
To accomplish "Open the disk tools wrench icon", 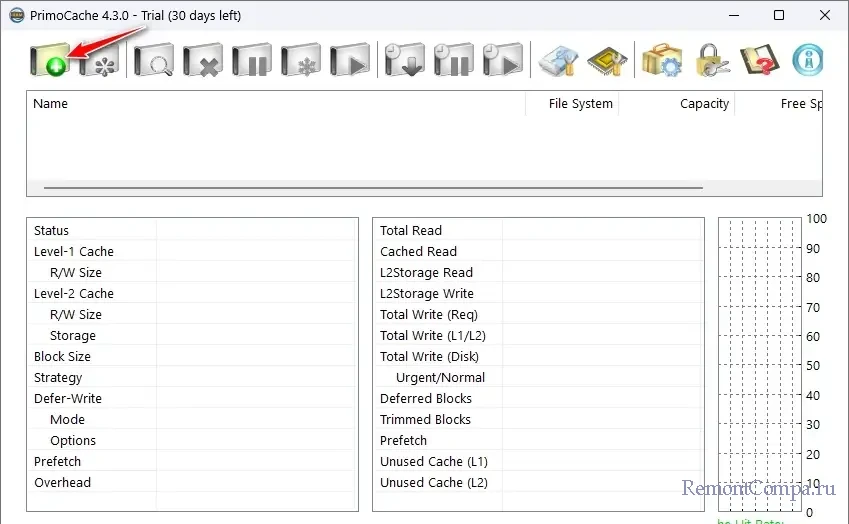I will pos(558,60).
